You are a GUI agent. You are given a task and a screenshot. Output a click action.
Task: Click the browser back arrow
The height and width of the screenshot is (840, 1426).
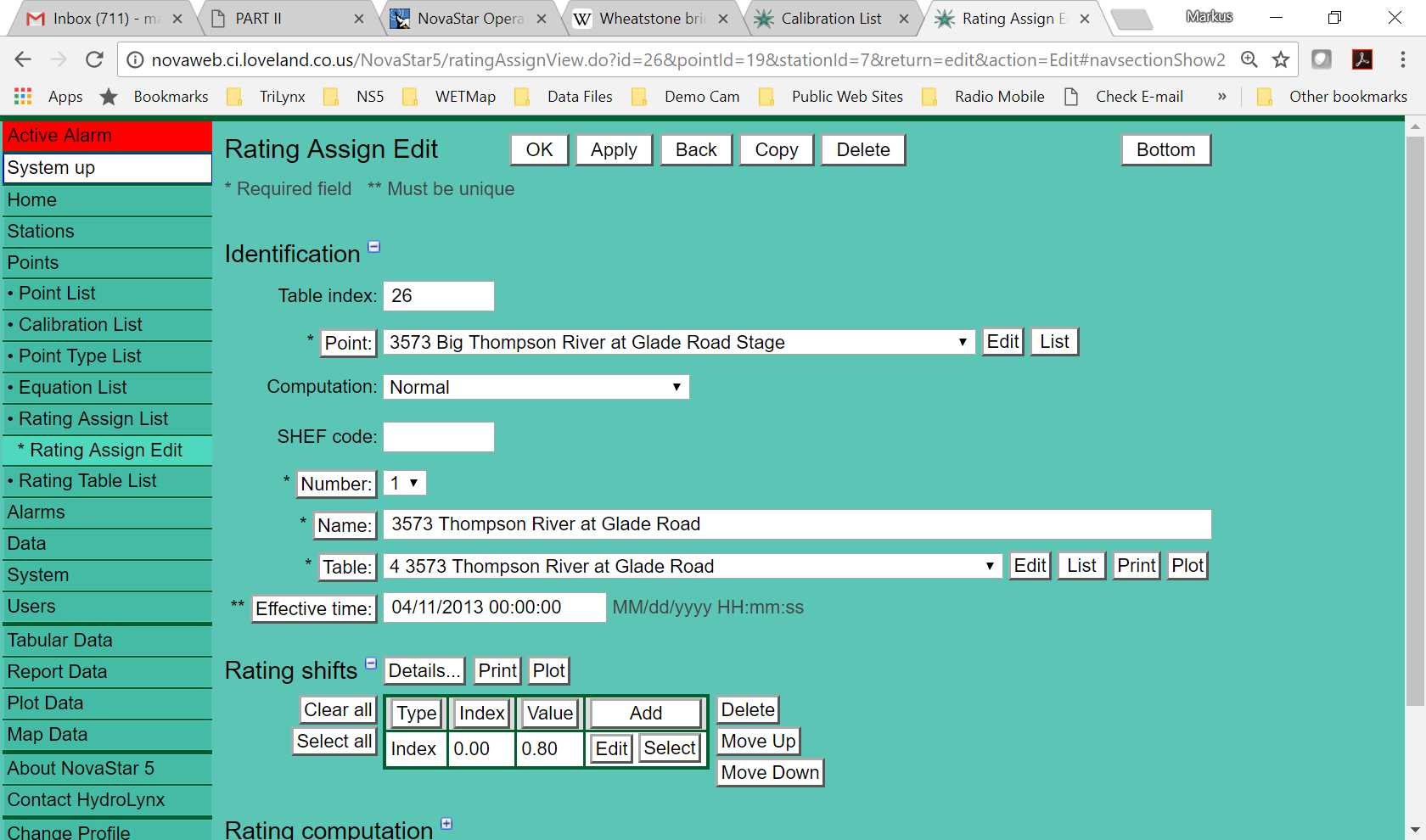pos(23,59)
